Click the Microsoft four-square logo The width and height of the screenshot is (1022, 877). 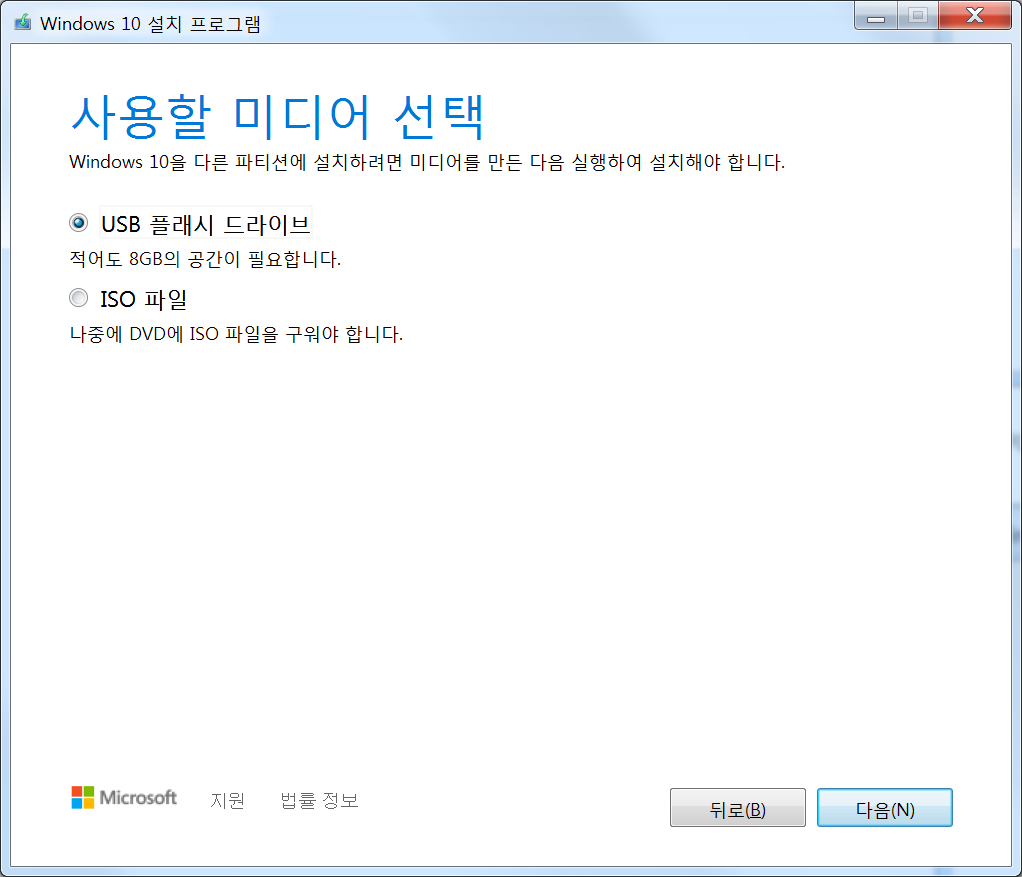click(83, 797)
